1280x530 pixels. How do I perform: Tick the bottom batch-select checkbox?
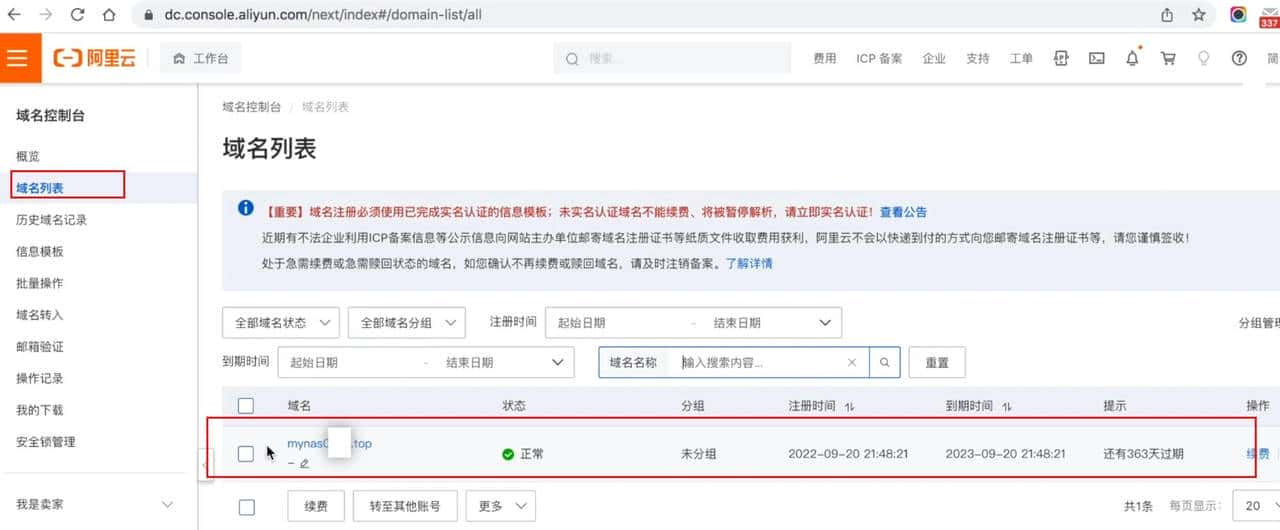[x=246, y=506]
